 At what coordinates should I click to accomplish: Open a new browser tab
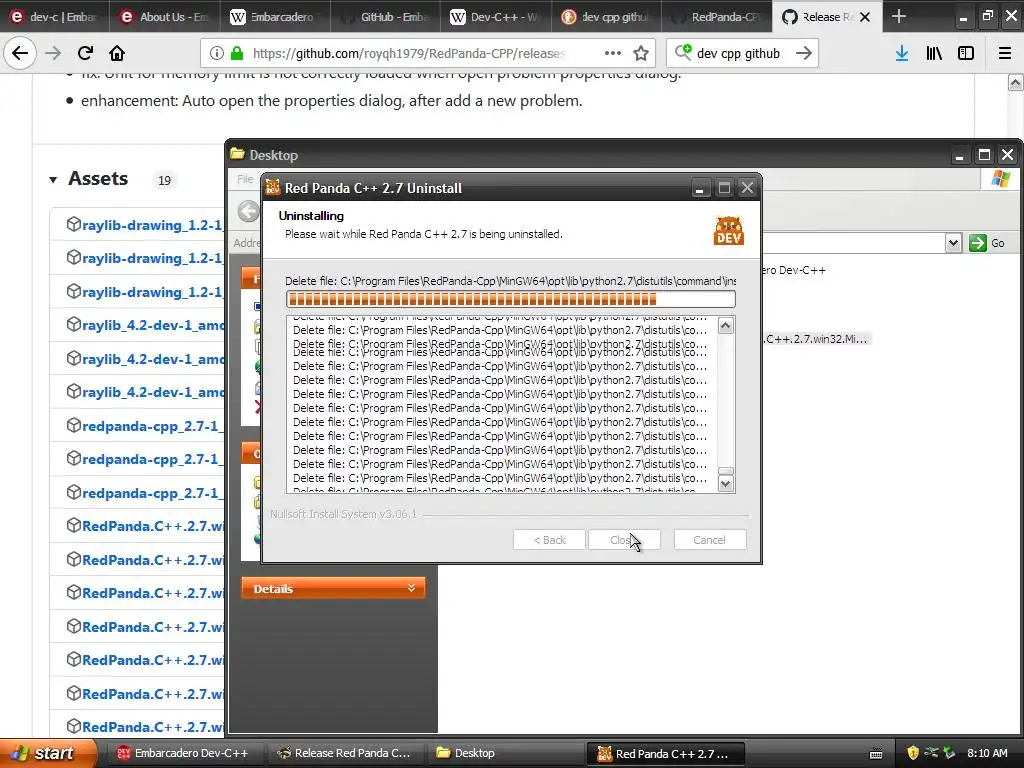(899, 16)
